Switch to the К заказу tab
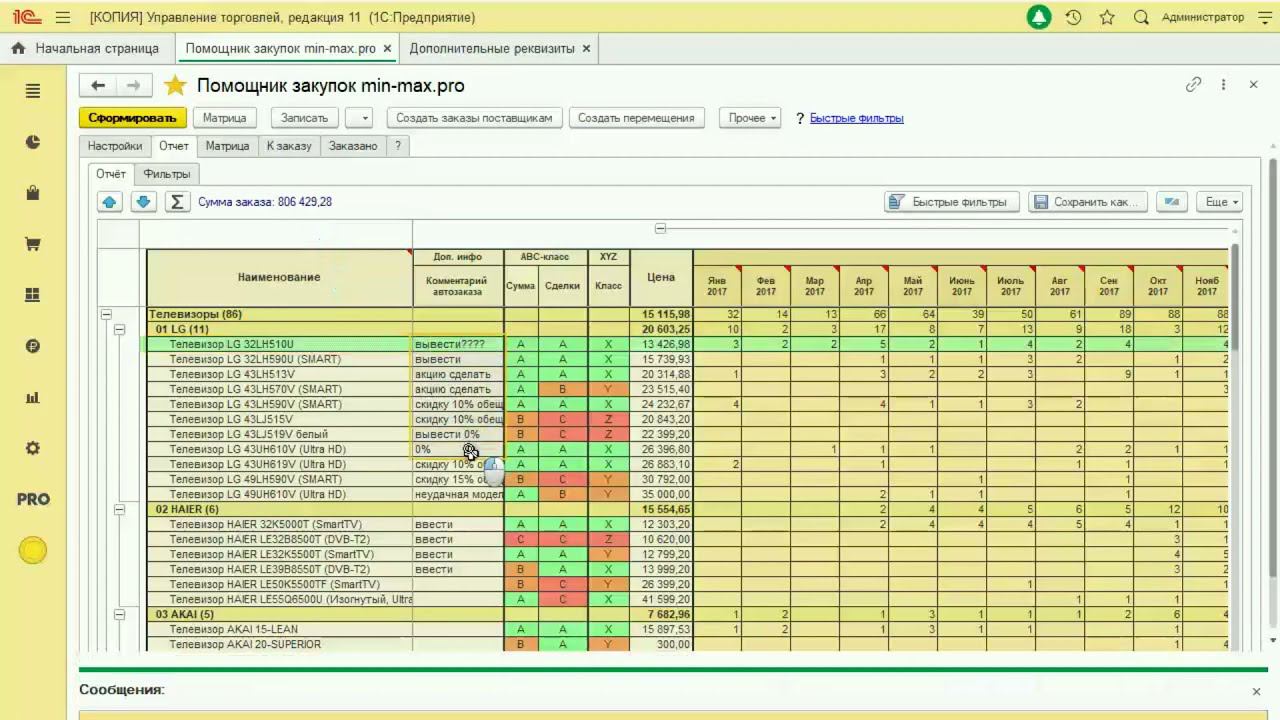1280x720 pixels. pos(289,146)
